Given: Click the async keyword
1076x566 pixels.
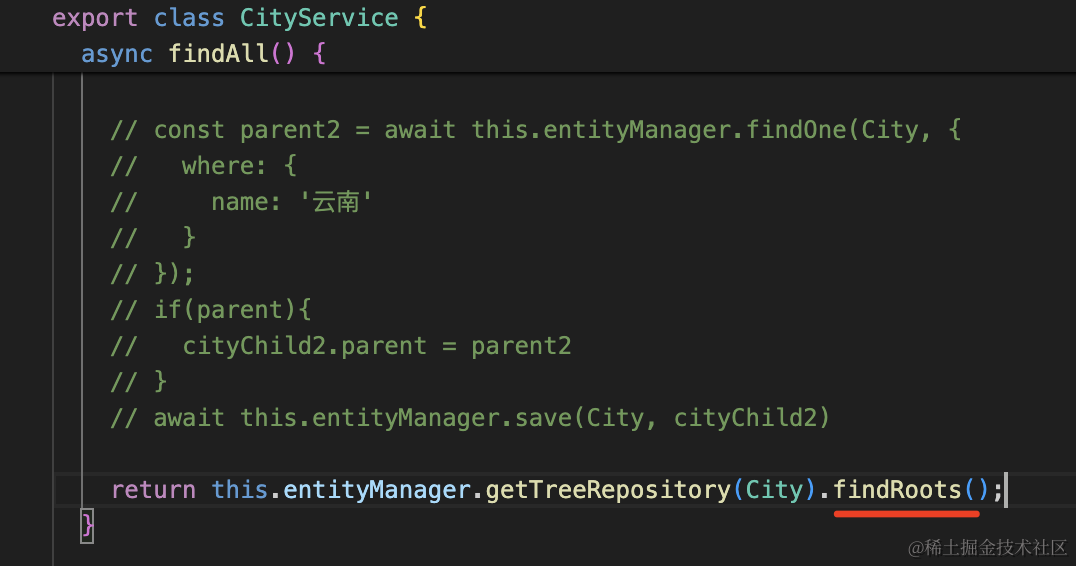Looking at the screenshot, I should (x=117, y=52).
